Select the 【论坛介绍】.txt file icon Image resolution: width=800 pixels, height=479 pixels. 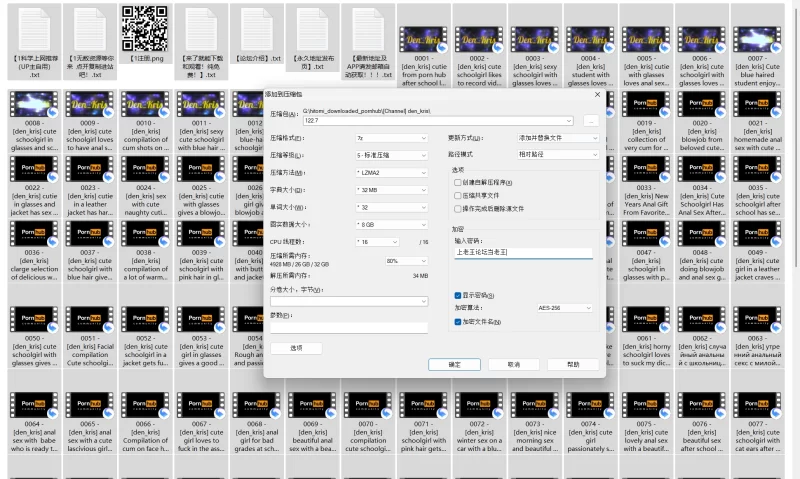click(257, 28)
